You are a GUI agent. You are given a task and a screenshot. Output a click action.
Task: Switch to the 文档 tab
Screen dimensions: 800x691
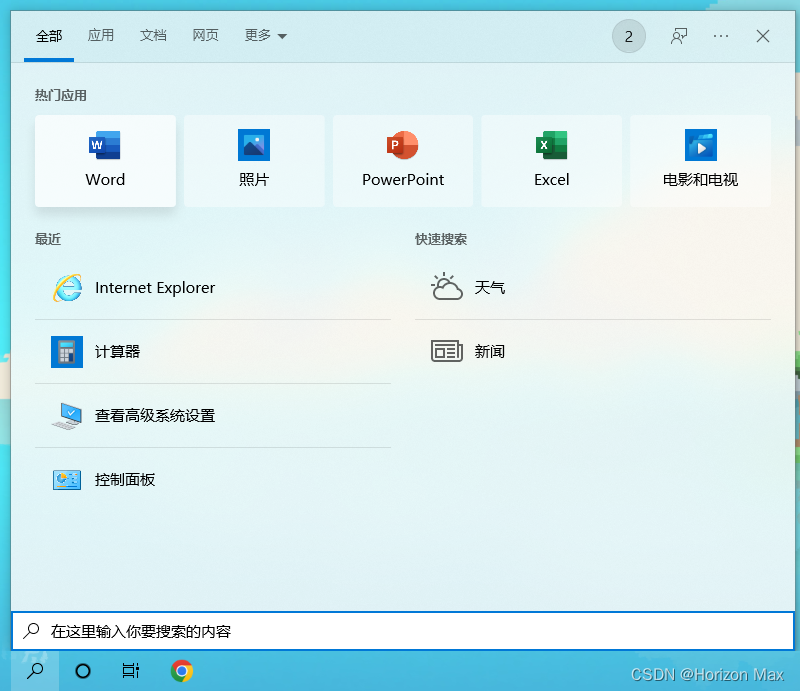tap(153, 35)
